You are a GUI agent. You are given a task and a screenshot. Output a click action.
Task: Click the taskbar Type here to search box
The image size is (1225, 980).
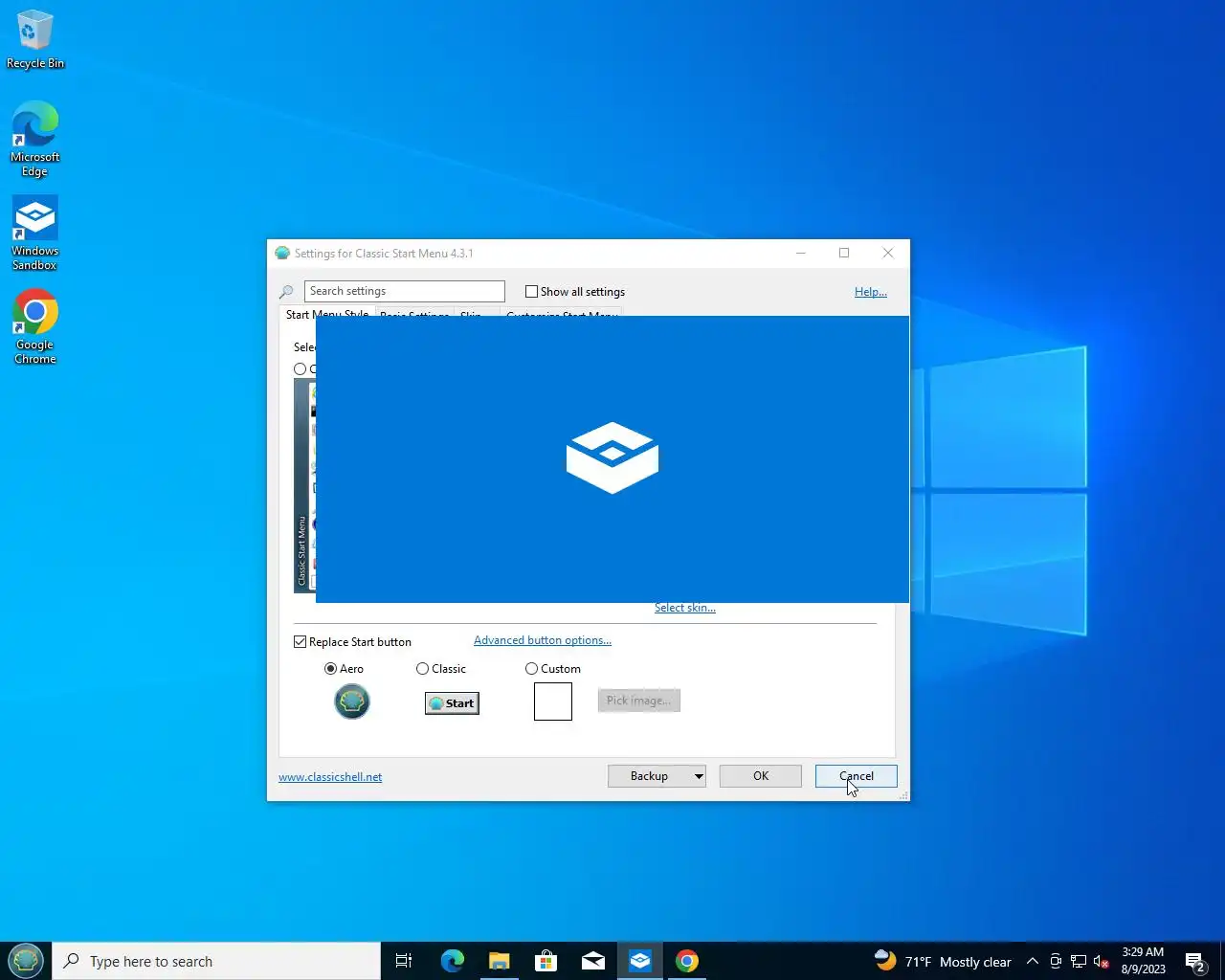(x=217, y=961)
